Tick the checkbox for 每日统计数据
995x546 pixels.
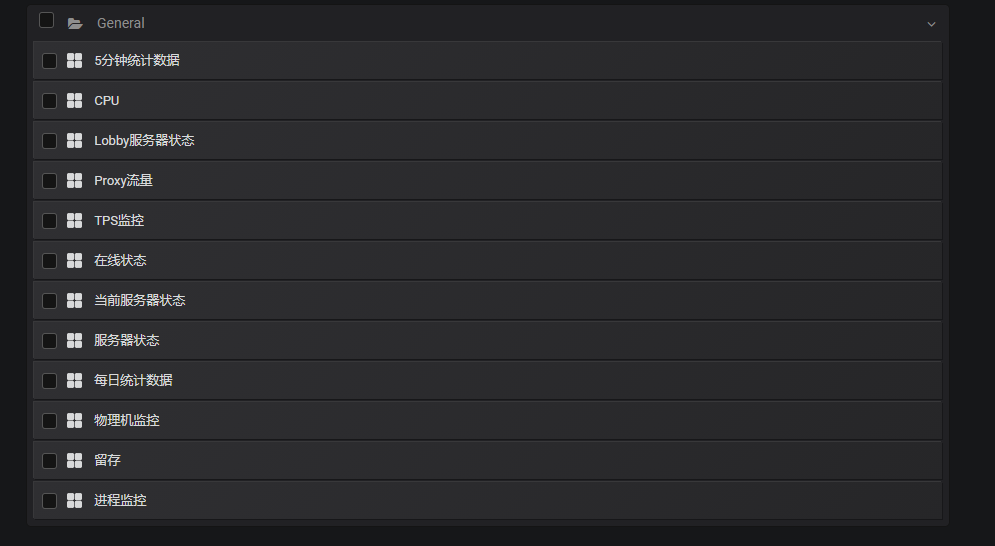point(49,380)
